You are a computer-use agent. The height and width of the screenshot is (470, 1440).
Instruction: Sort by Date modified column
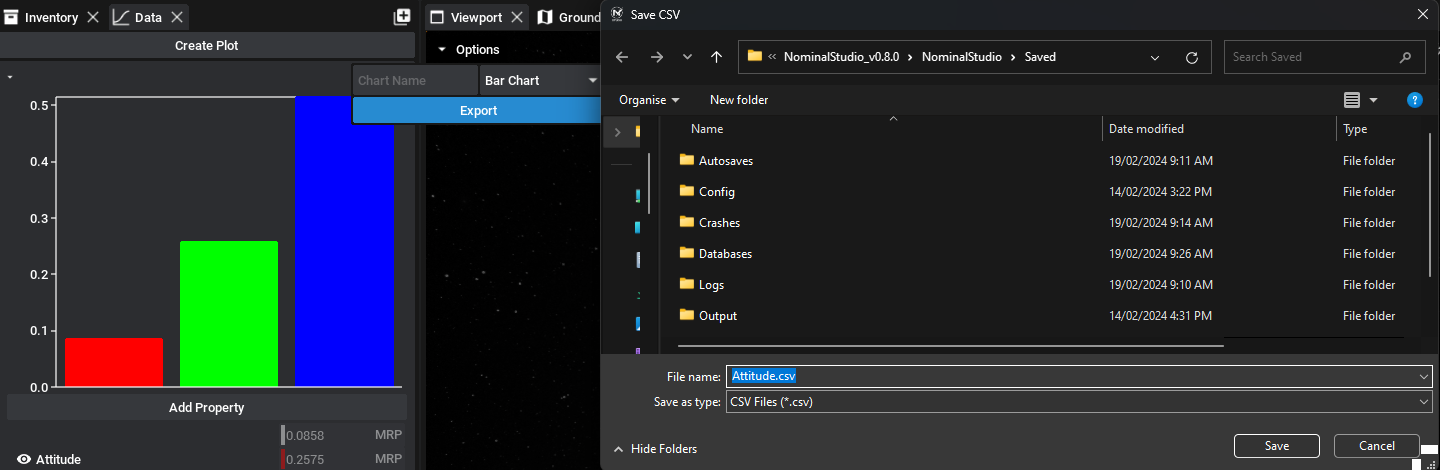1146,129
